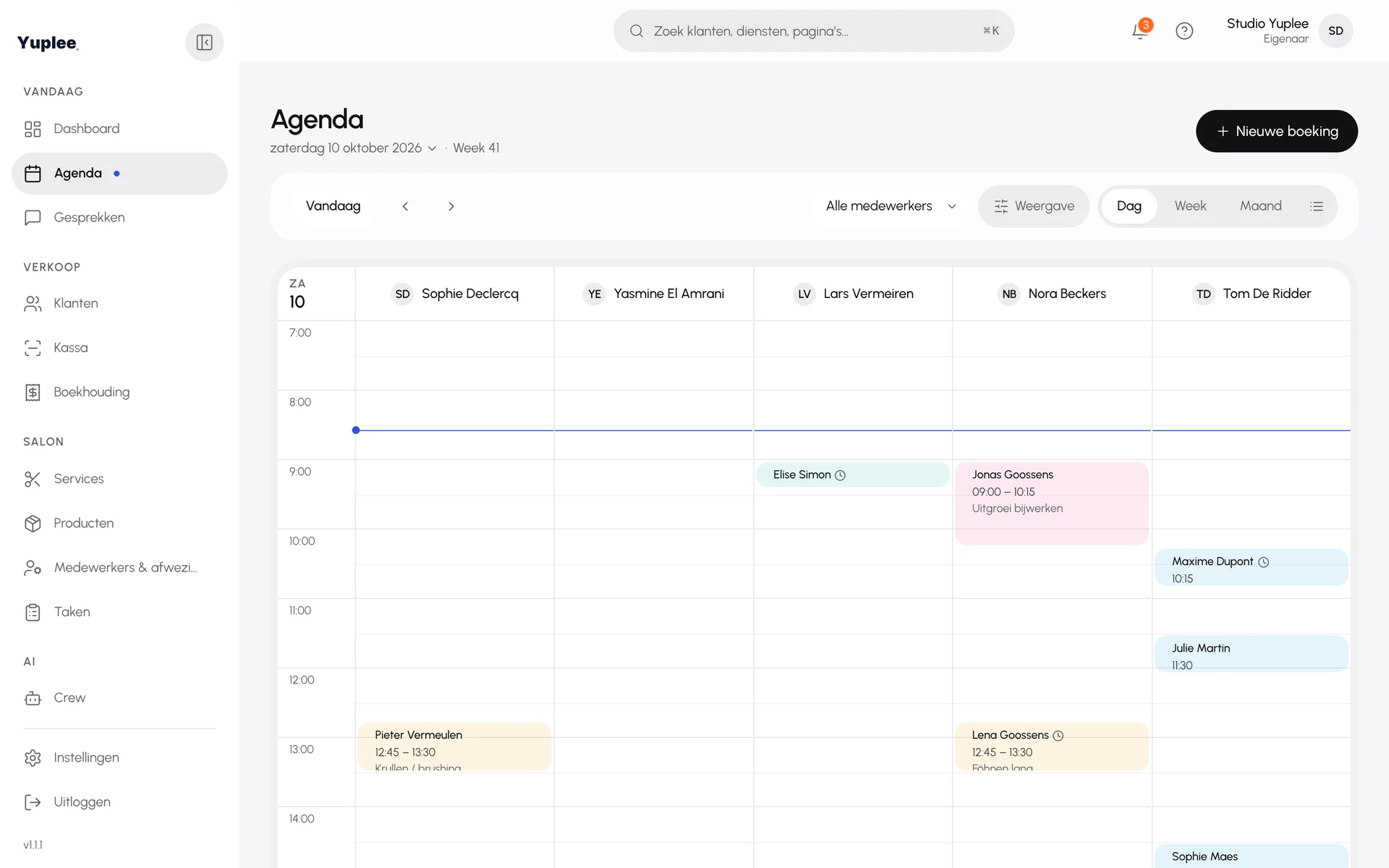1389x868 pixels.
Task: Switch to list view icon
Action: click(x=1317, y=206)
